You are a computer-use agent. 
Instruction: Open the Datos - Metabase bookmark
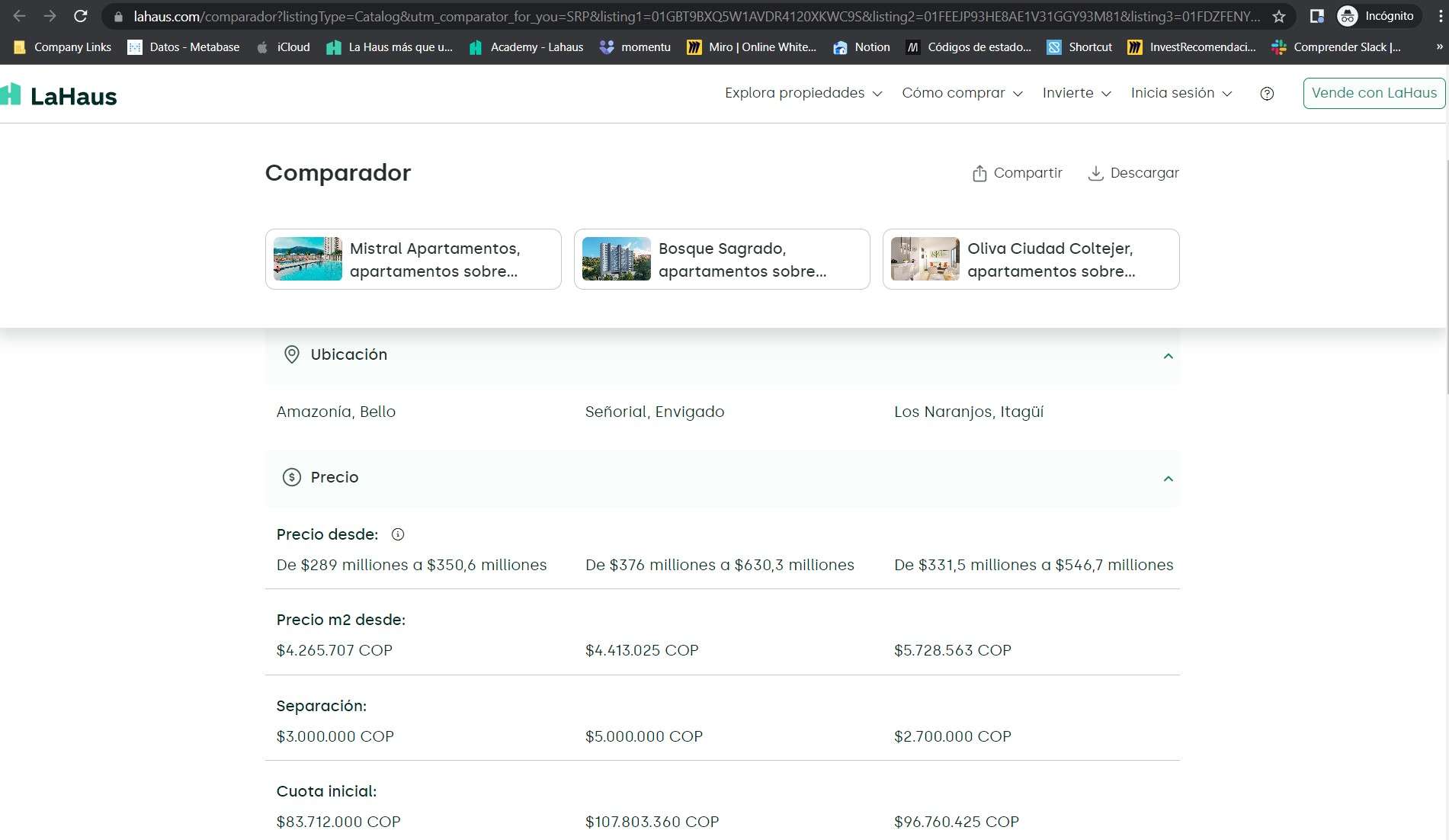click(x=184, y=47)
